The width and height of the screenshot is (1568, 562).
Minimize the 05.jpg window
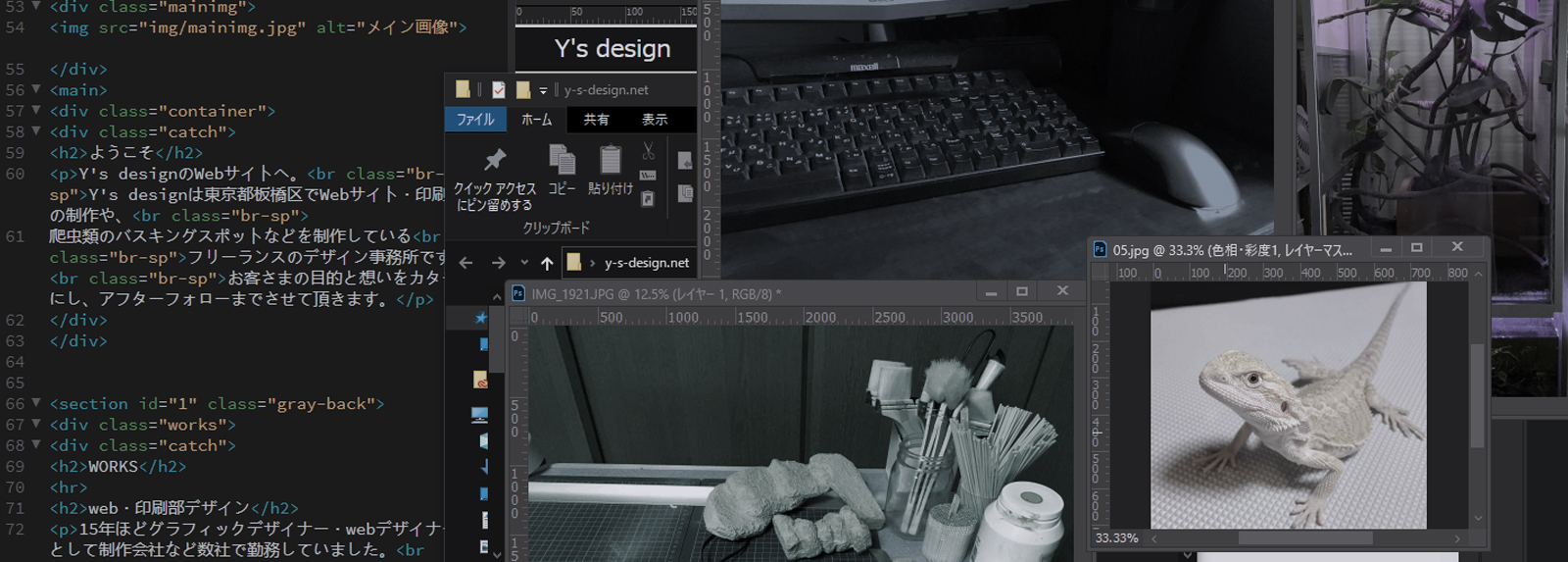click(1386, 248)
